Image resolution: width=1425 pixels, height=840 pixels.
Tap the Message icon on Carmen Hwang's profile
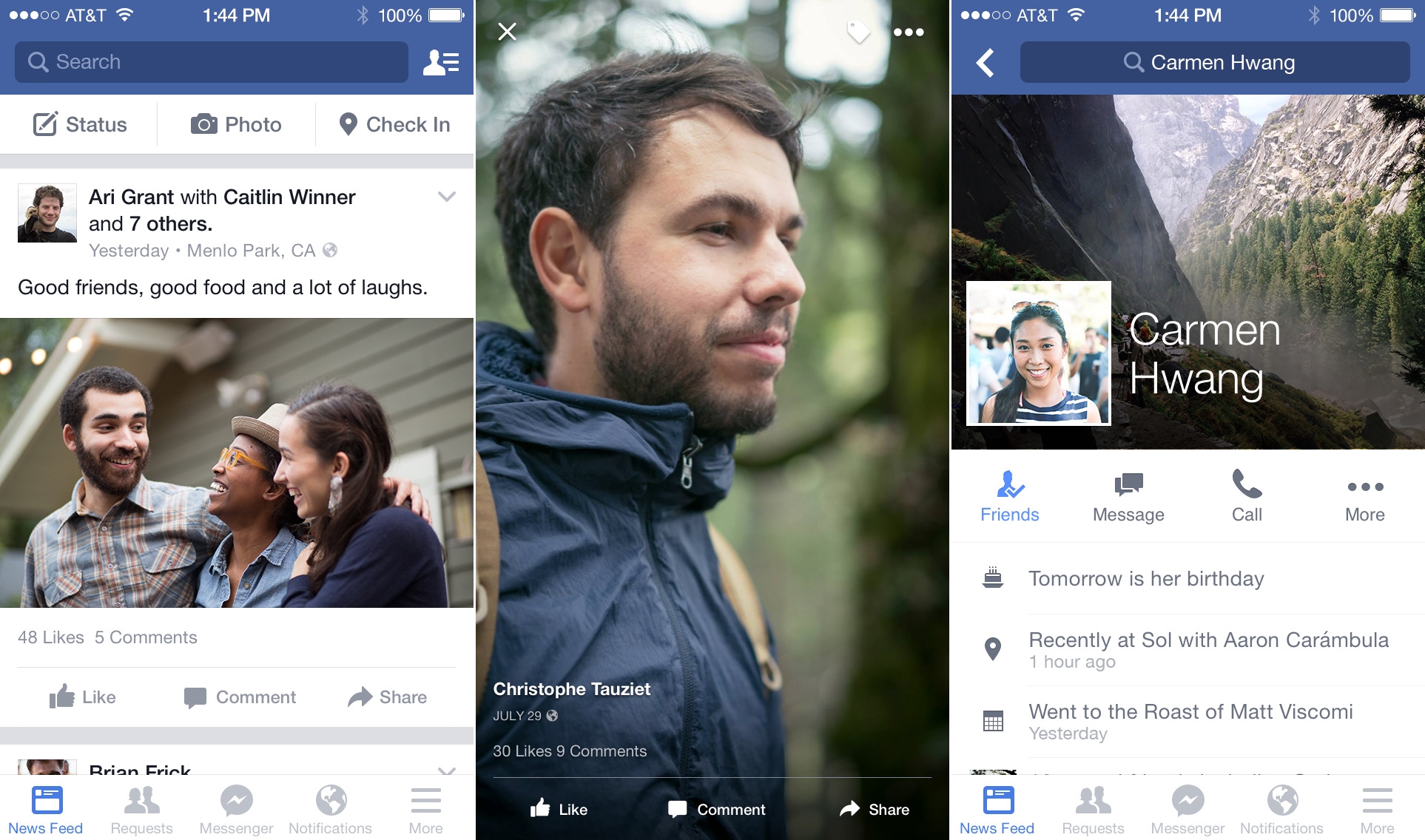1127,497
